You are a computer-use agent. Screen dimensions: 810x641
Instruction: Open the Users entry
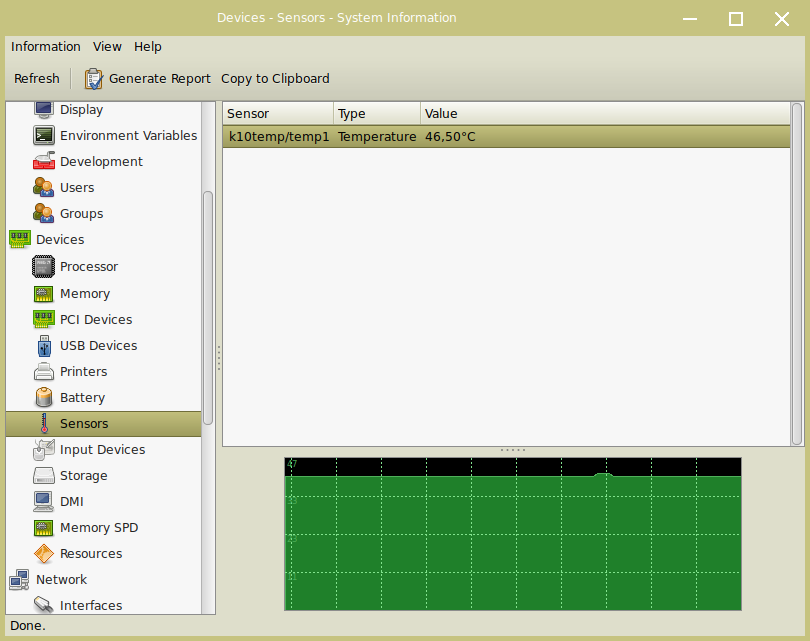click(x=77, y=187)
